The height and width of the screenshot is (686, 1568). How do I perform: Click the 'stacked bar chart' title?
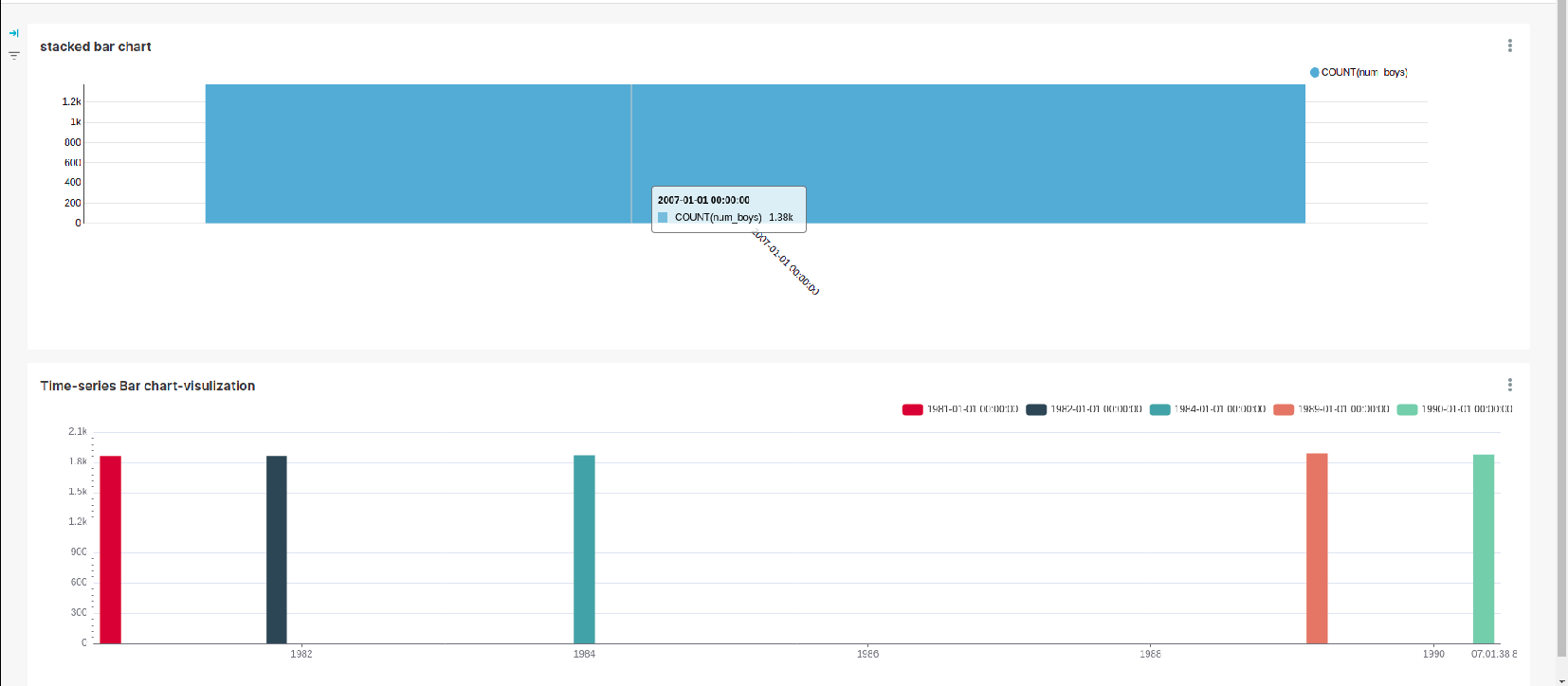click(x=96, y=46)
